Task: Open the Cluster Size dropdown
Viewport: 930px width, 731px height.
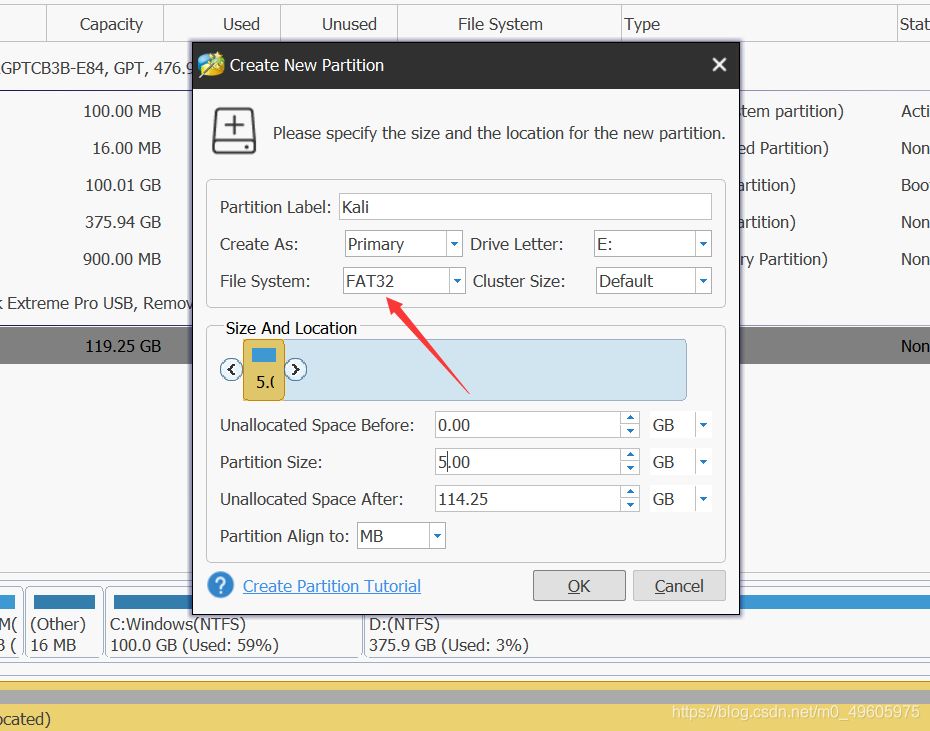Action: (x=703, y=281)
